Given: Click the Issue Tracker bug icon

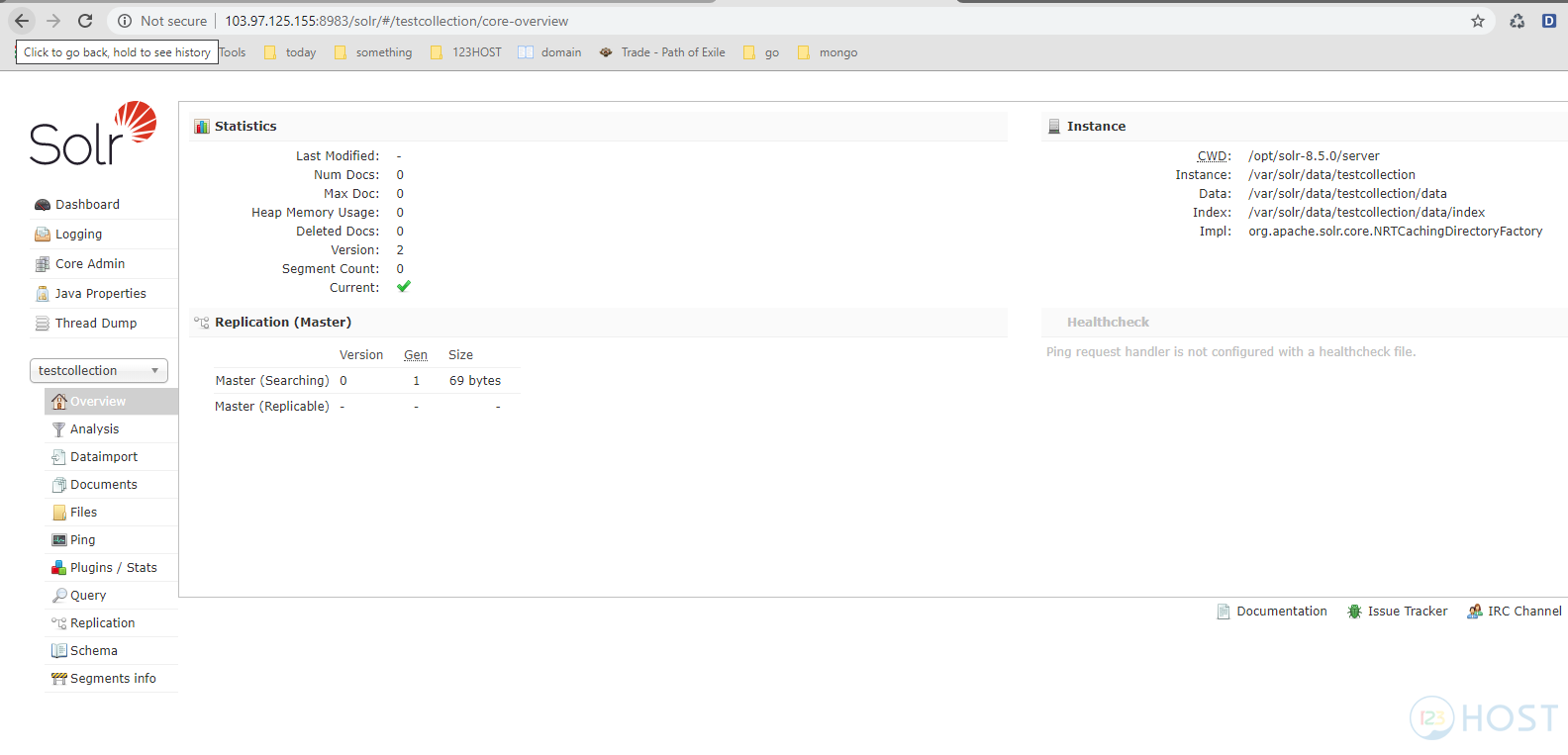Looking at the screenshot, I should tap(1355, 612).
